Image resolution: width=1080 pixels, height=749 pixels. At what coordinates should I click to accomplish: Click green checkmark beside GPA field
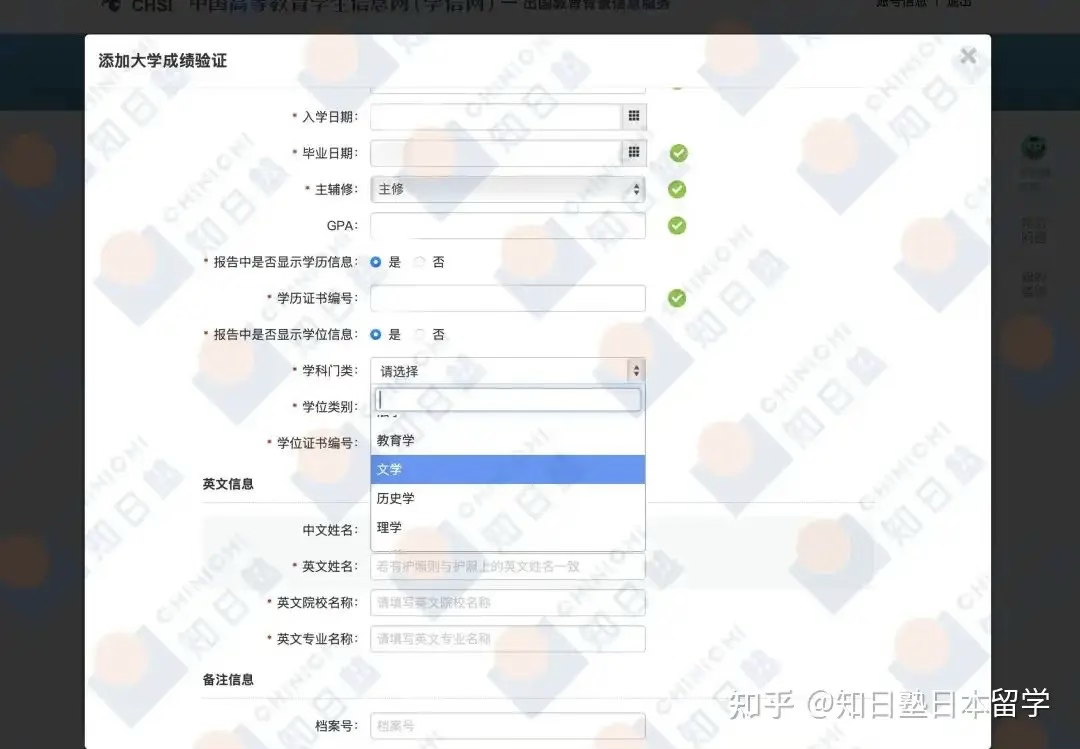[677, 226]
